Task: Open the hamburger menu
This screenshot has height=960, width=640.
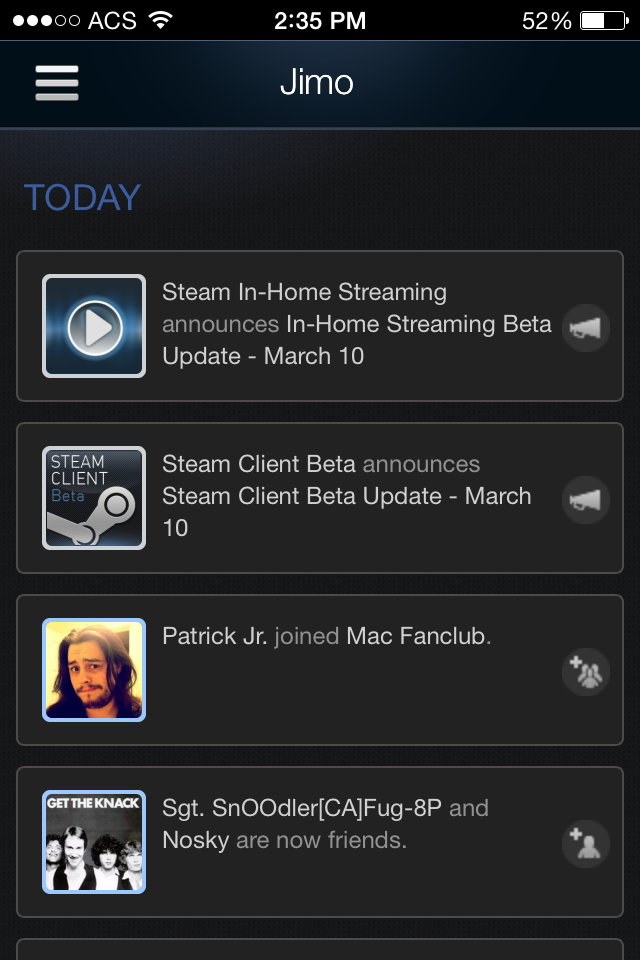Action: coord(57,82)
